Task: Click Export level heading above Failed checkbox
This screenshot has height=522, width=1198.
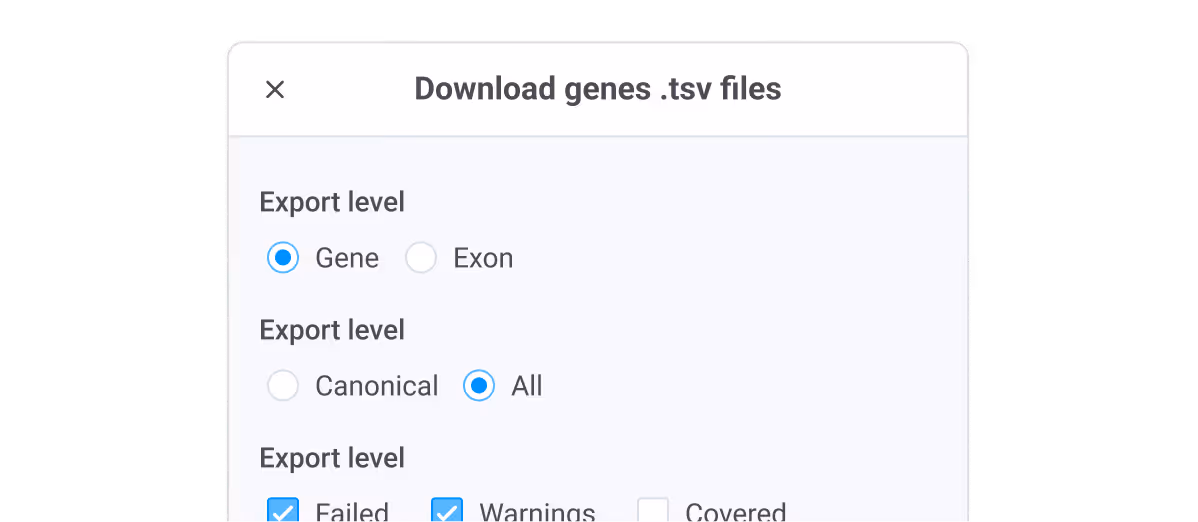Action: click(x=332, y=458)
